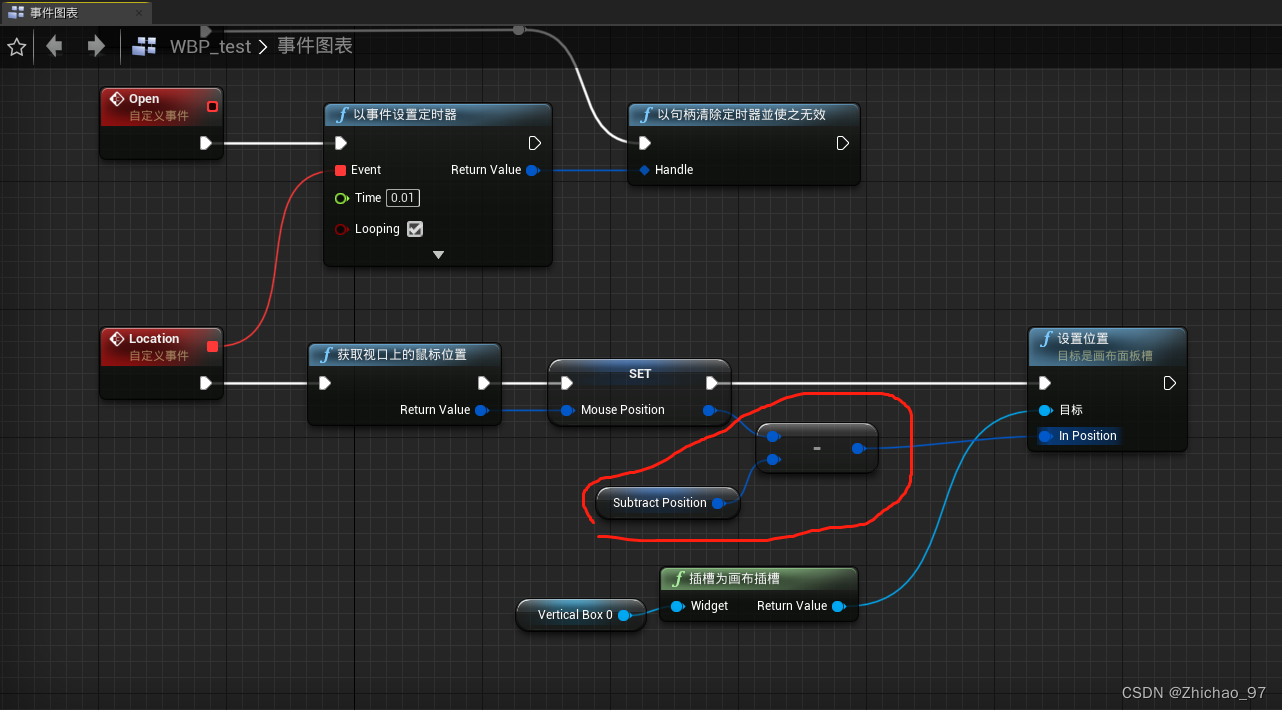Click the Mouse Position pin on the SET node
The width and height of the screenshot is (1282, 710).
(x=567, y=409)
